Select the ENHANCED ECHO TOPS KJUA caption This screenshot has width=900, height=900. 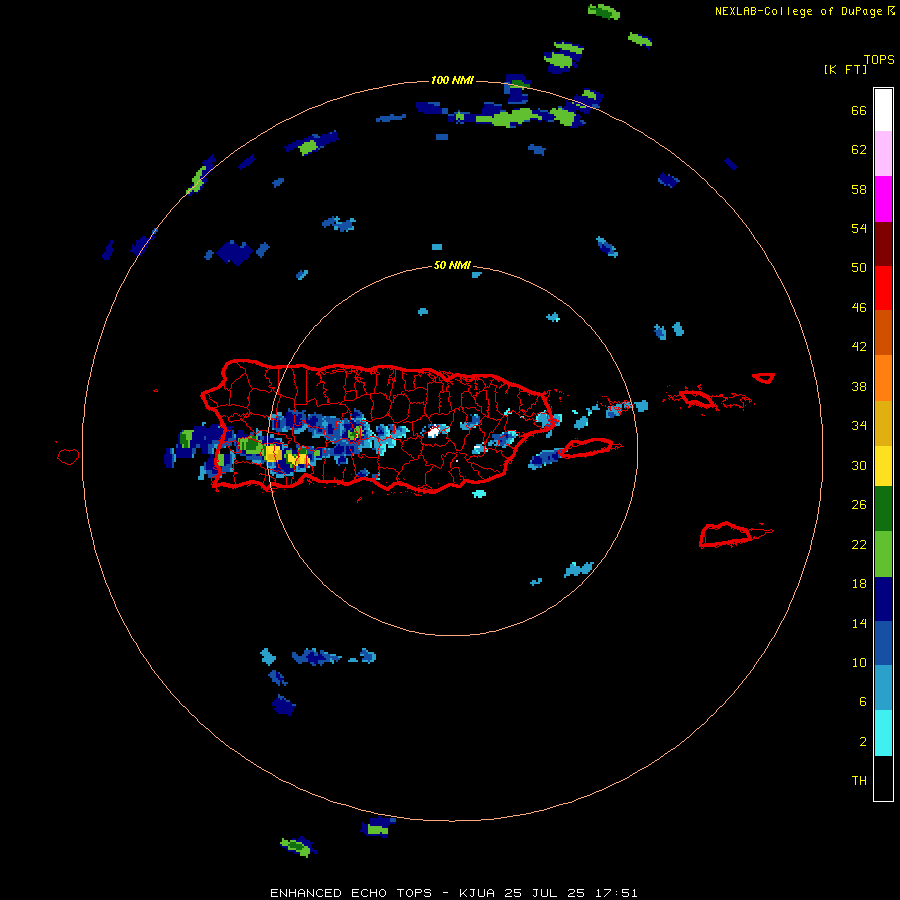pyautogui.click(x=453, y=893)
